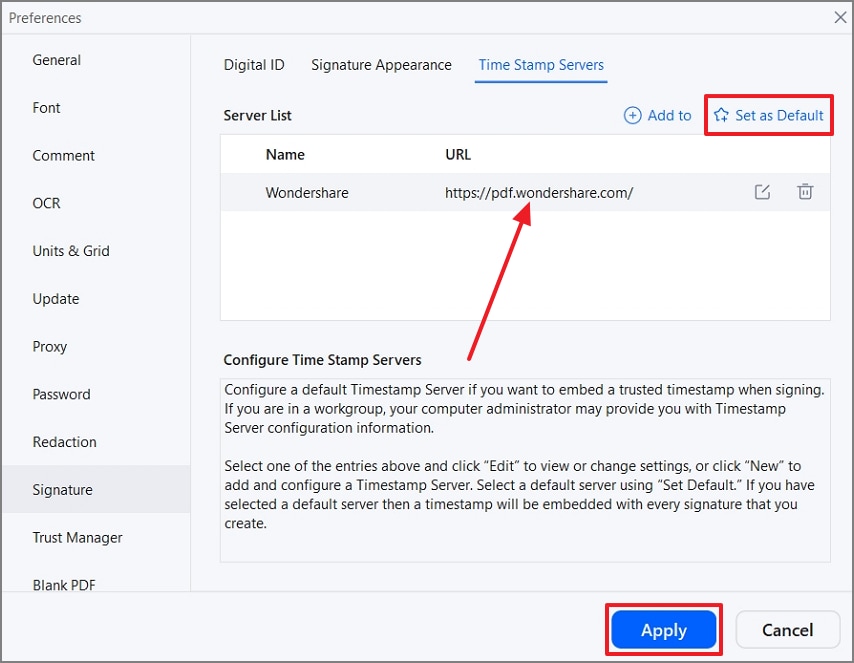854x663 pixels.
Task: Select Redaction in preferences list
Action: pos(65,442)
